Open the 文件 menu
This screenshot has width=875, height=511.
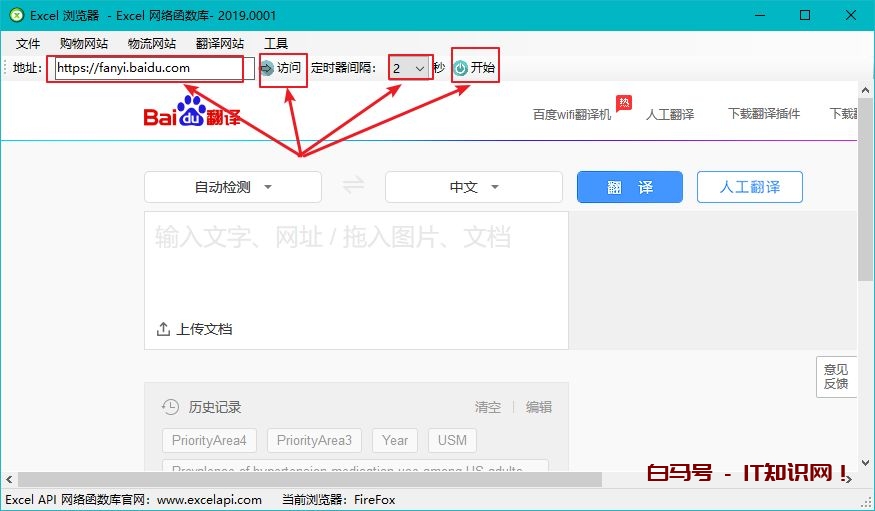click(28, 44)
